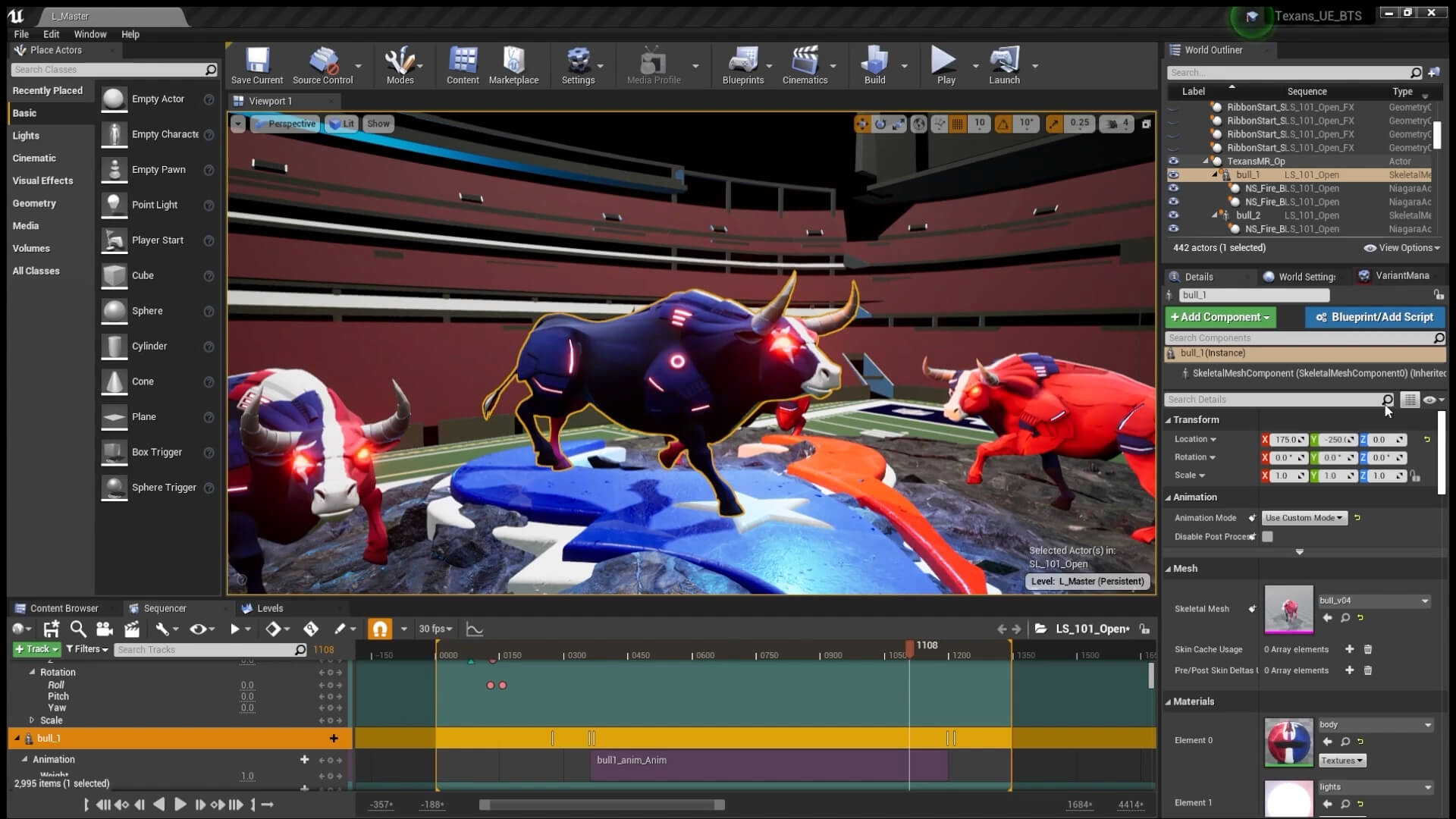The height and width of the screenshot is (819, 1456).
Task: Click the camera icon in the Sequencer toolbar
Action: pos(105,629)
